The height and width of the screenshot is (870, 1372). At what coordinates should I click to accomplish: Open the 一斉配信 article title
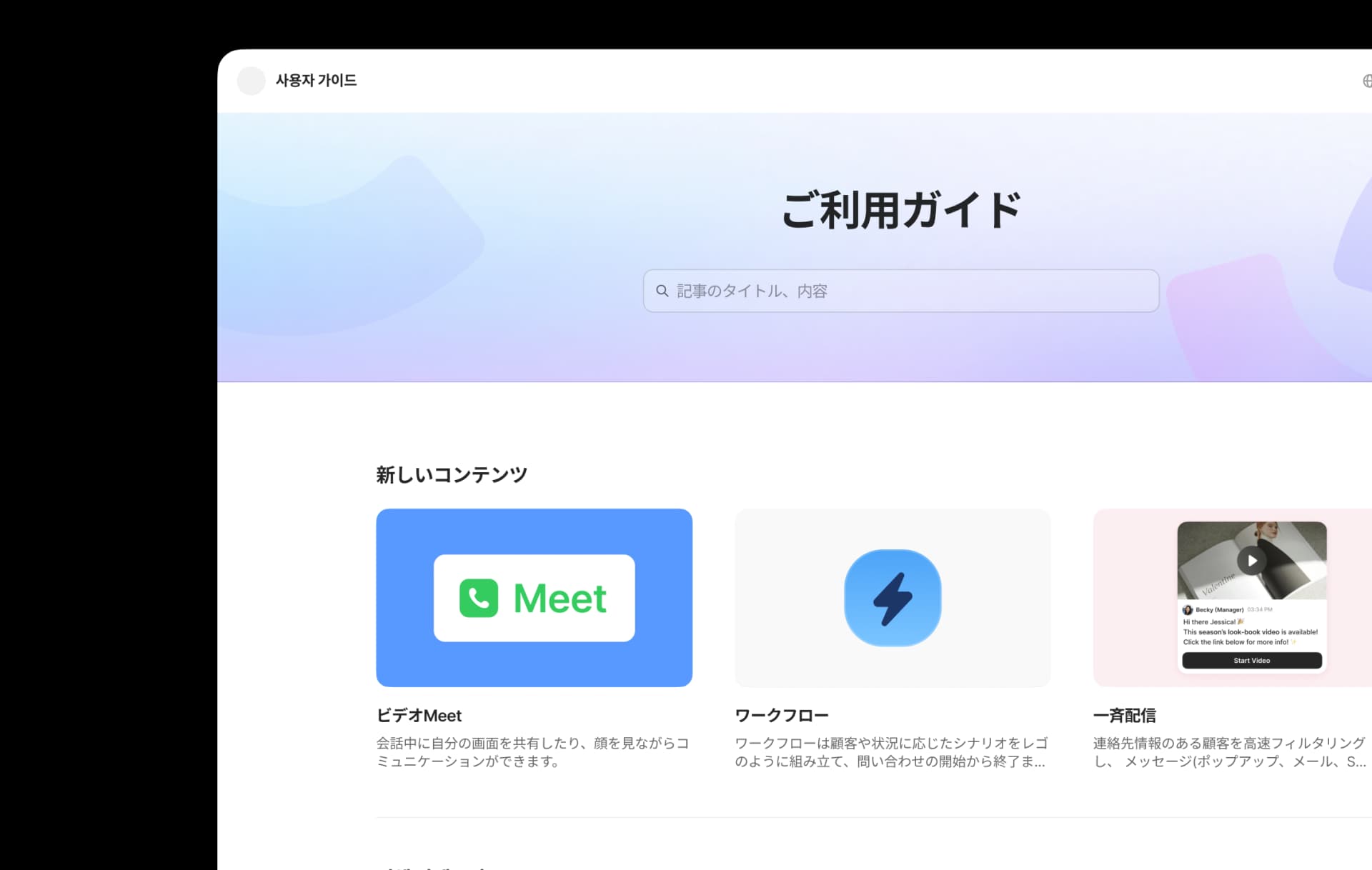pyautogui.click(x=1125, y=716)
